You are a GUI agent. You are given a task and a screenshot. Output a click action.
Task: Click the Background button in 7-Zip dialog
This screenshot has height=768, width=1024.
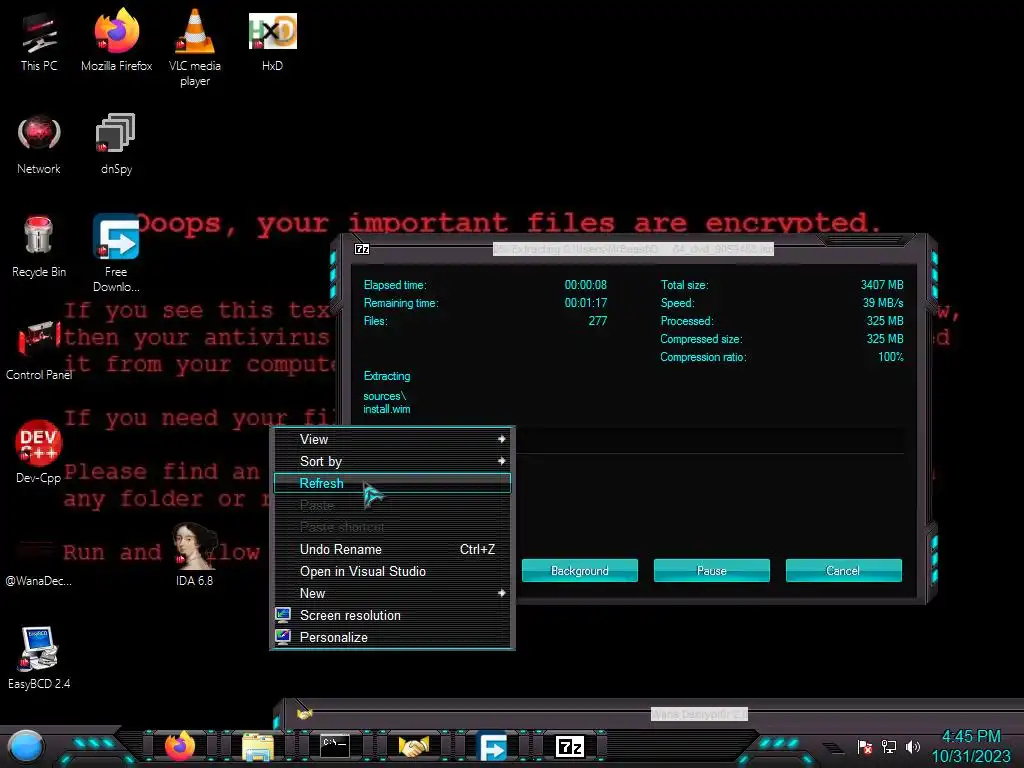[580, 571]
